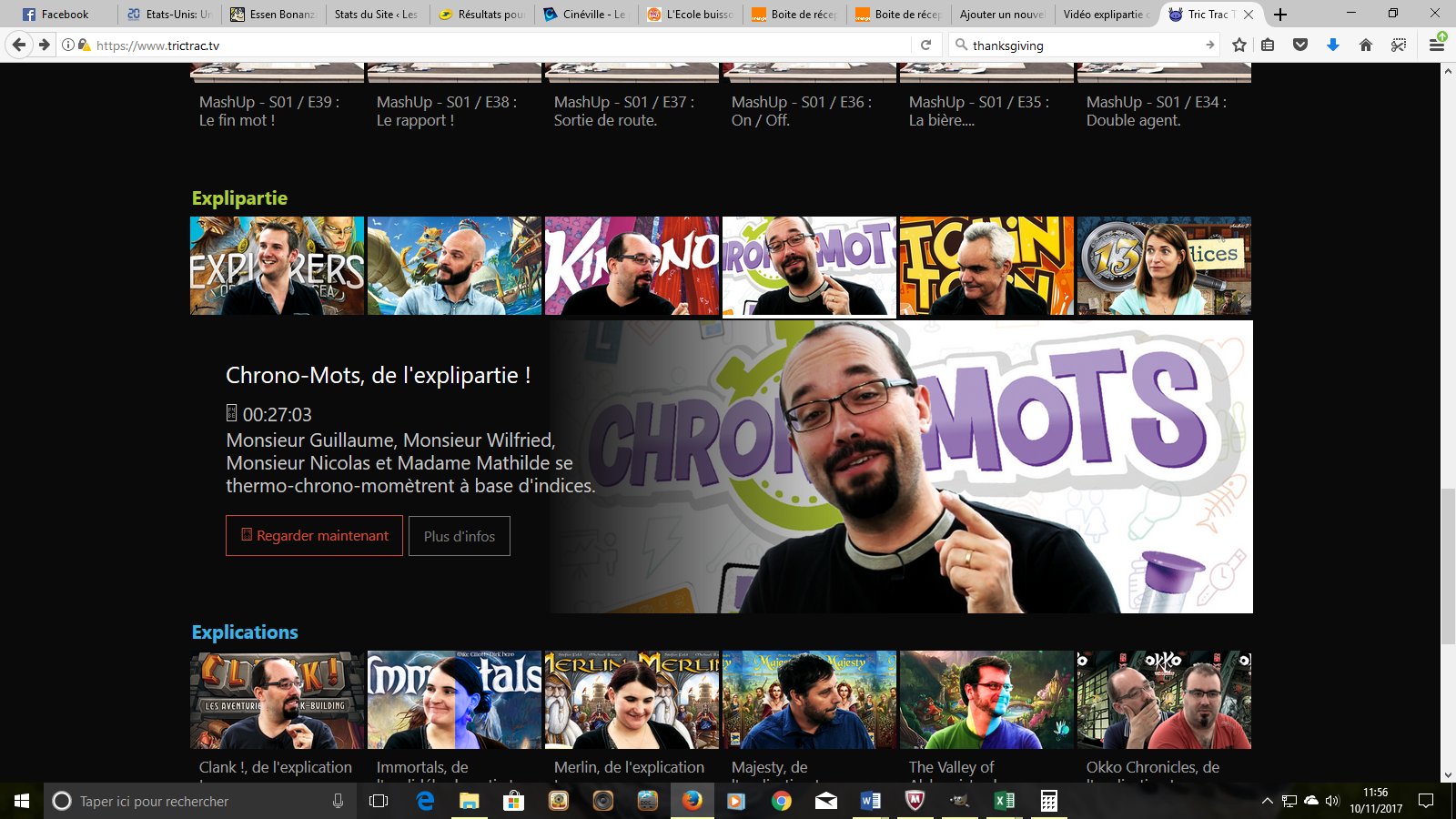The image size is (1456, 819).
Task: Open the Firefox hamburger menu
Action: [1437, 45]
